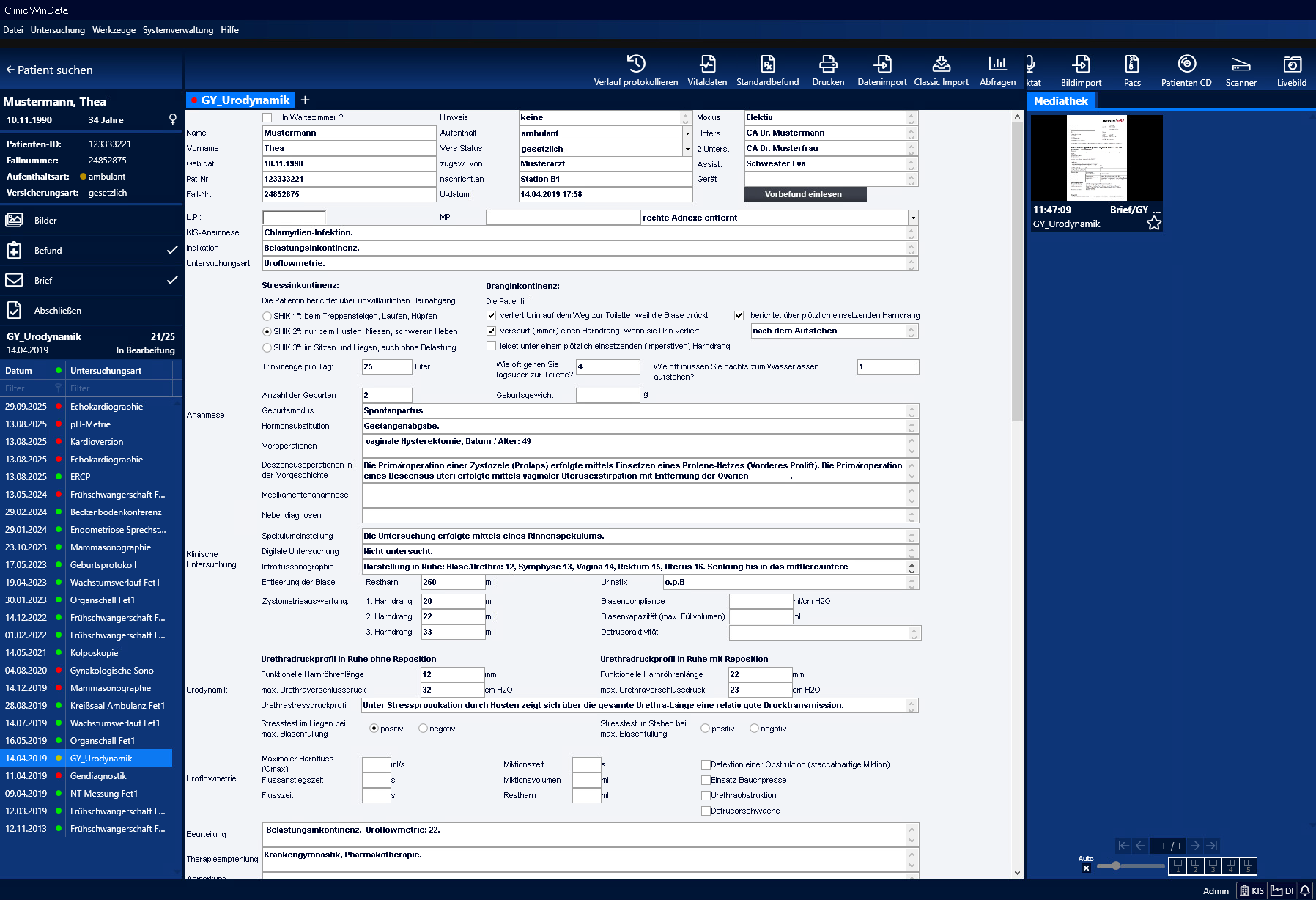Open the Systemverwaltung menu
1316x900 pixels.
click(178, 30)
